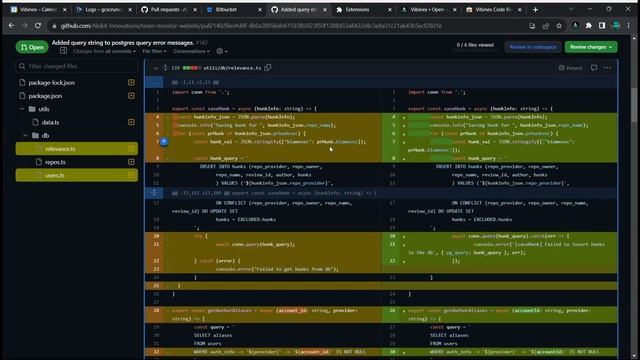Viewport: 640px width, 360px height.
Task: Open the Review changes dropdown
Action: click(x=591, y=47)
